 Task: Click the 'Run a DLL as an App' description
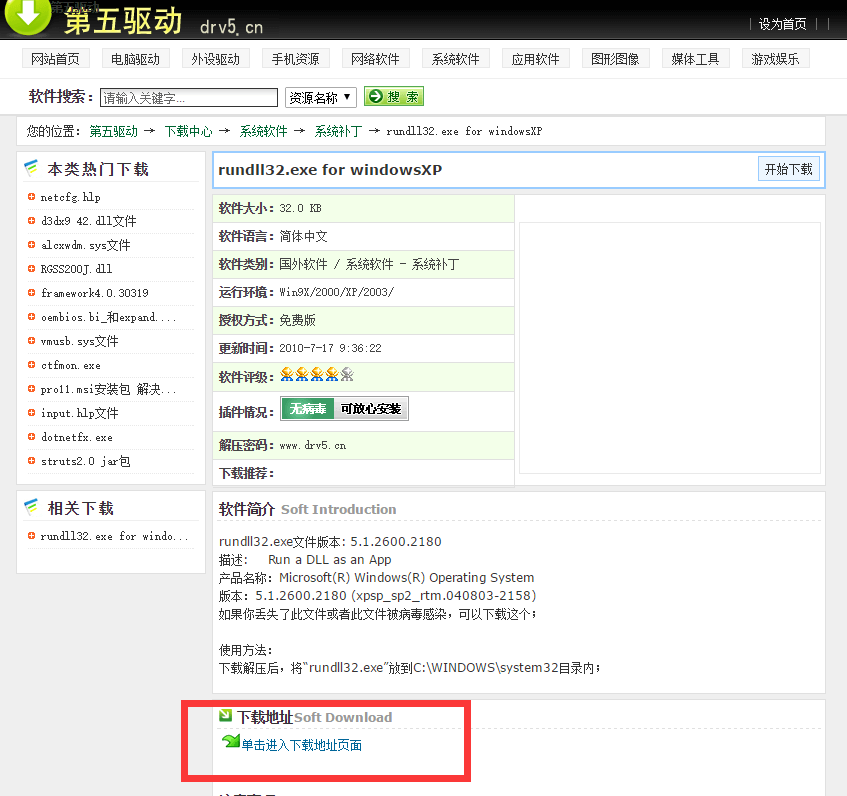tap(330, 559)
